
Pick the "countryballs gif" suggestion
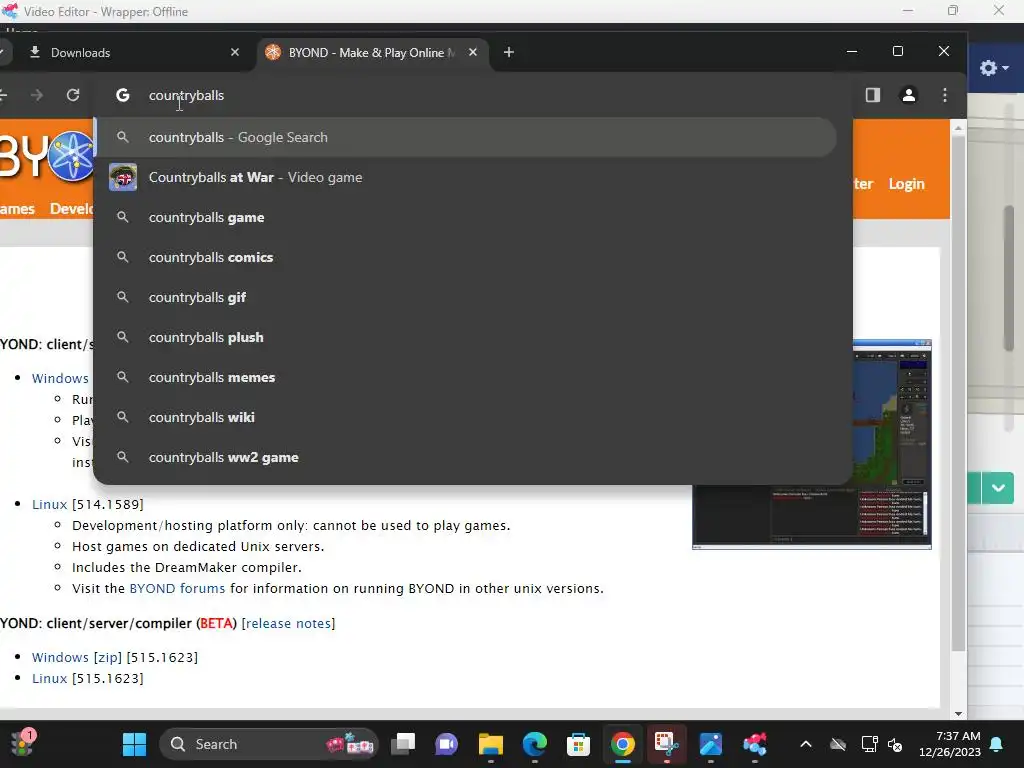click(466, 297)
